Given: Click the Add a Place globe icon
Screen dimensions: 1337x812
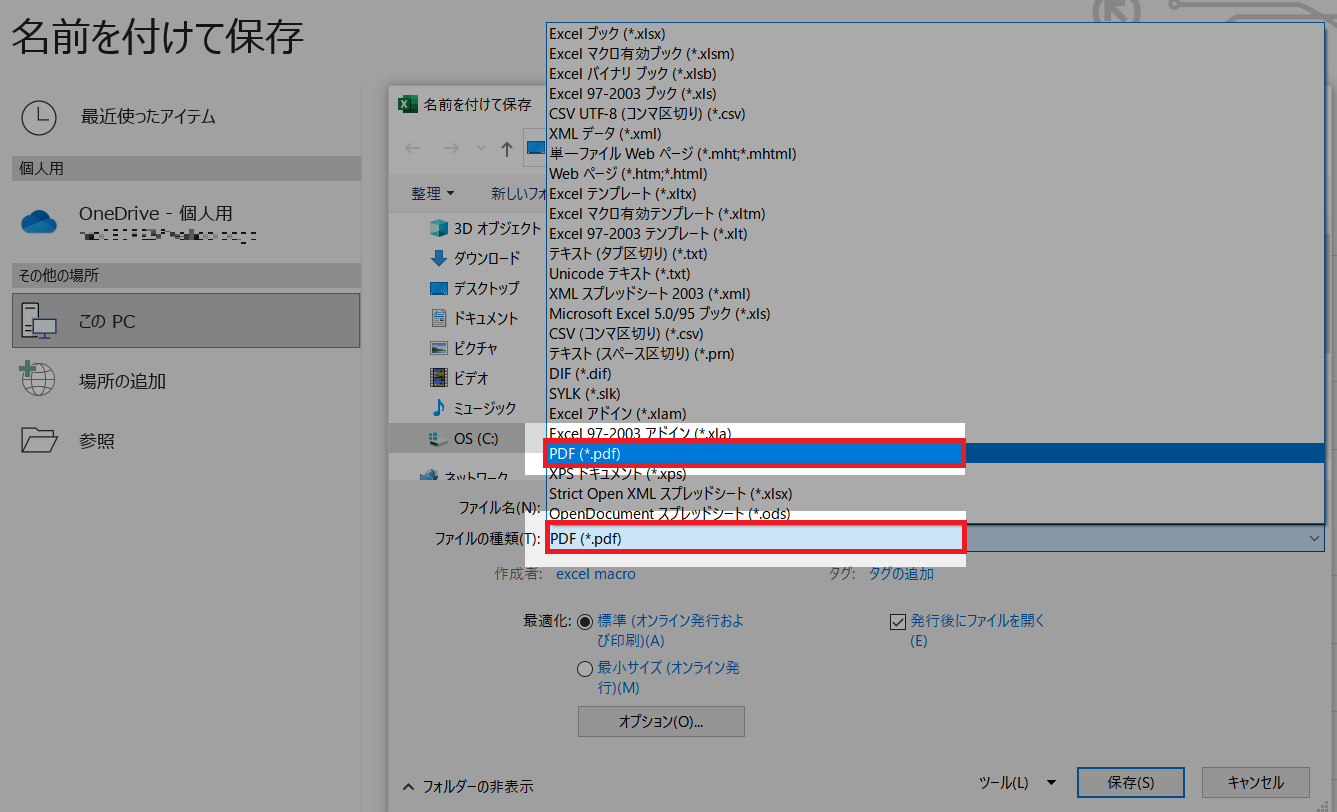Looking at the screenshot, I should point(39,380).
